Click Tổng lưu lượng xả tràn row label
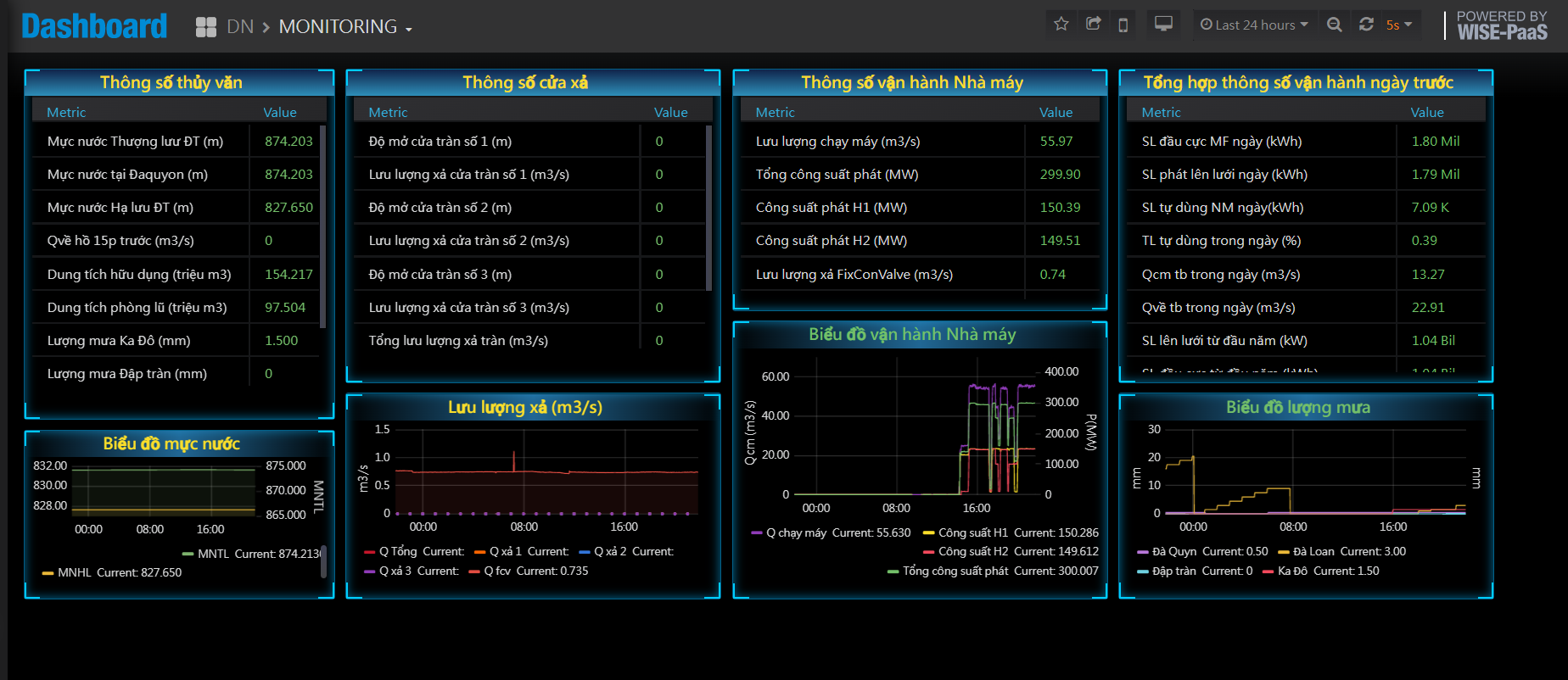 458,340
